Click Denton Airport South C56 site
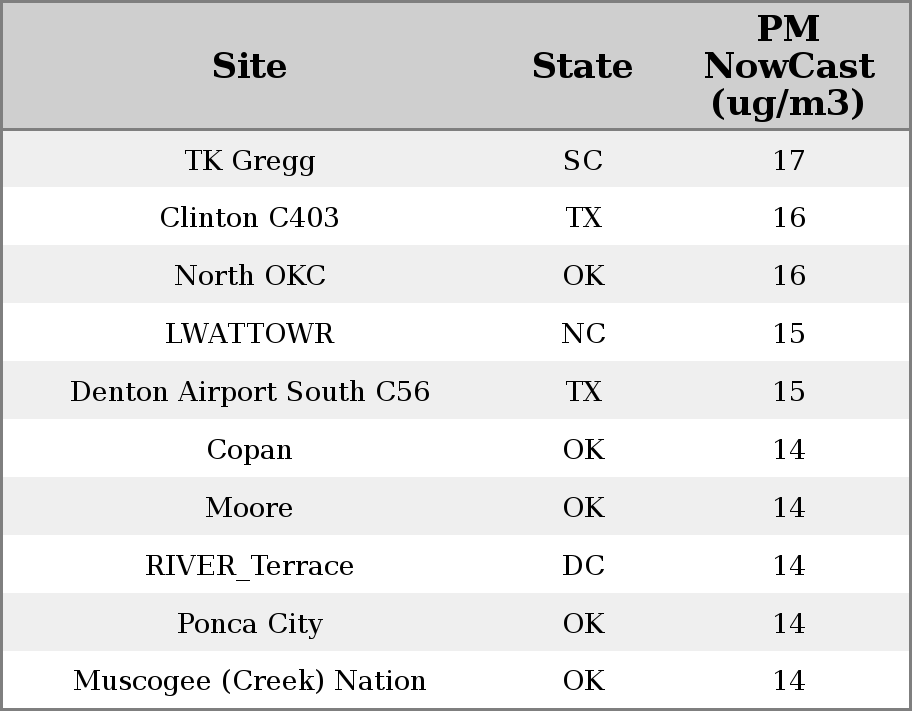Screen dimensions: 912x711 pyautogui.click(x=249, y=392)
